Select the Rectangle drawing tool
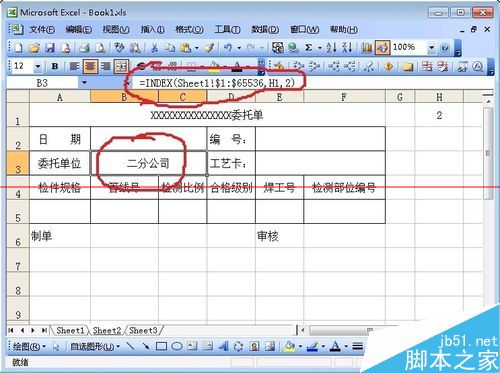Screen dimensions: 500x373 pos(161,346)
